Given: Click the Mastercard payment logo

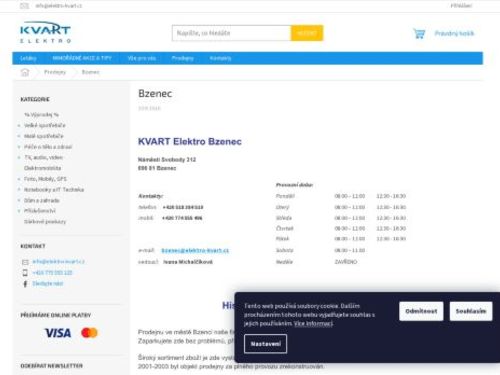Looking at the screenshot, I should [89, 333].
